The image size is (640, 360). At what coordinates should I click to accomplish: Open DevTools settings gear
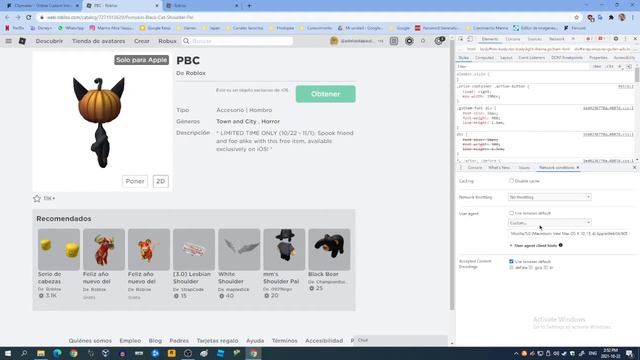616,39
